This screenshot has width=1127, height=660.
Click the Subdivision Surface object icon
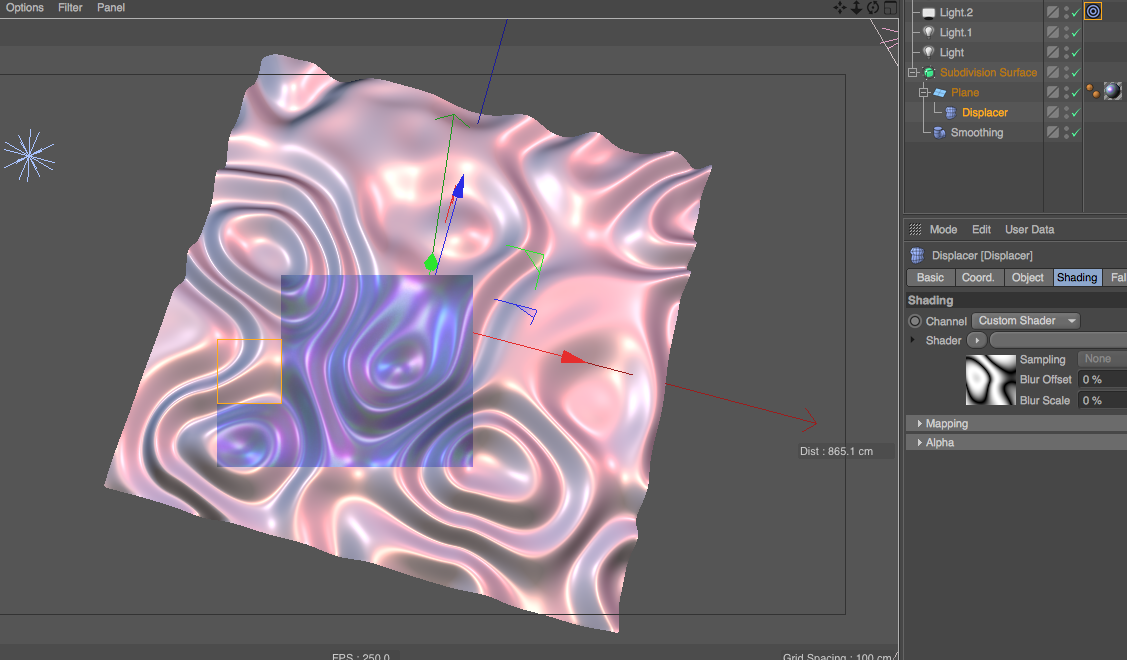coord(929,73)
